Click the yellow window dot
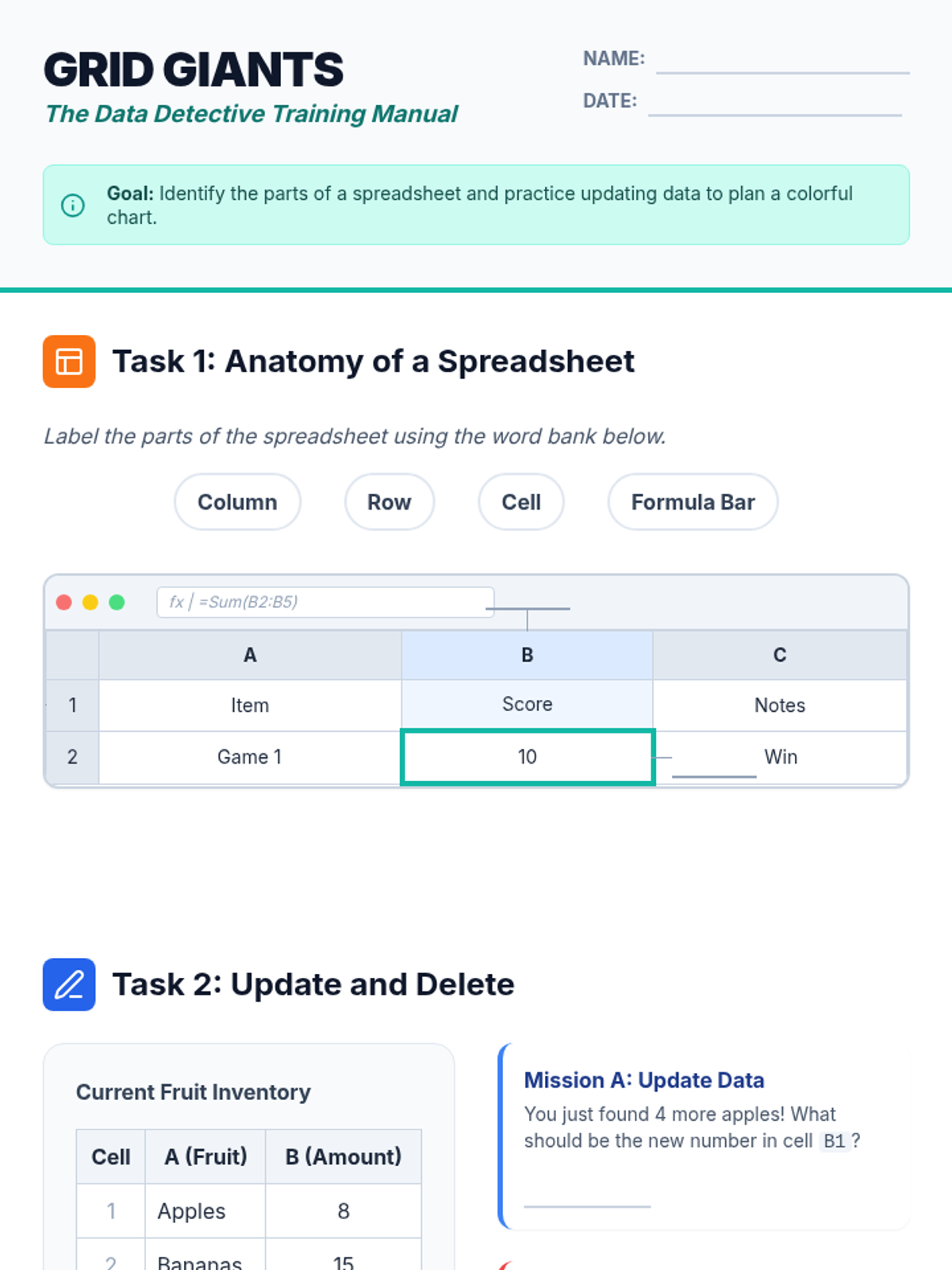This screenshot has width=952, height=1270. point(90,602)
